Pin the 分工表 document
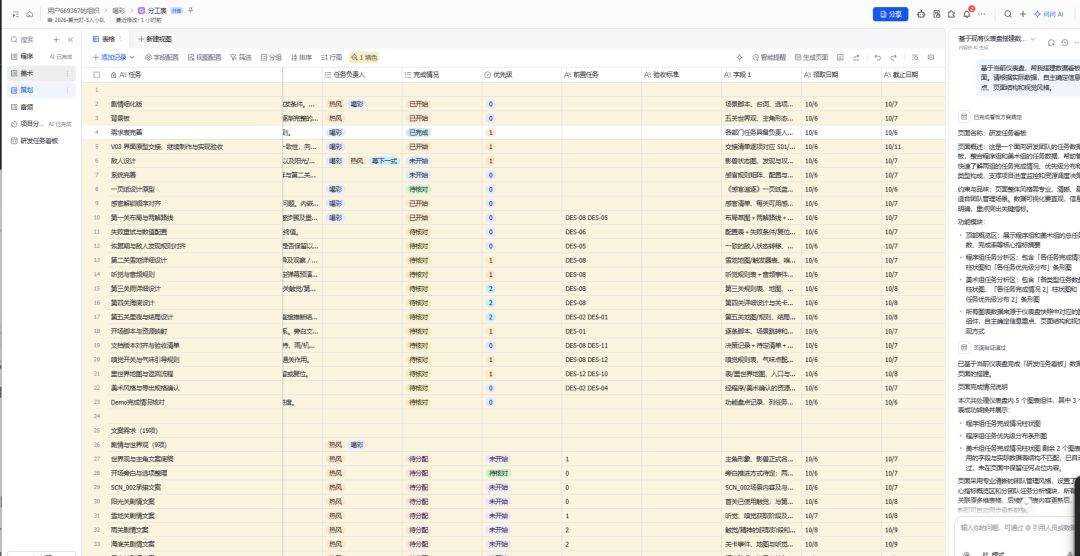 [191, 10]
